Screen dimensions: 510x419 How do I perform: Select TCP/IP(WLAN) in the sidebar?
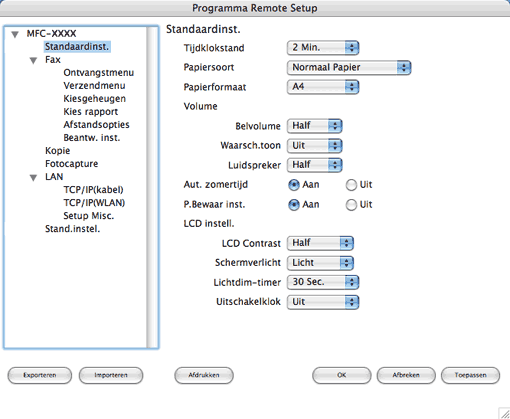coord(94,203)
